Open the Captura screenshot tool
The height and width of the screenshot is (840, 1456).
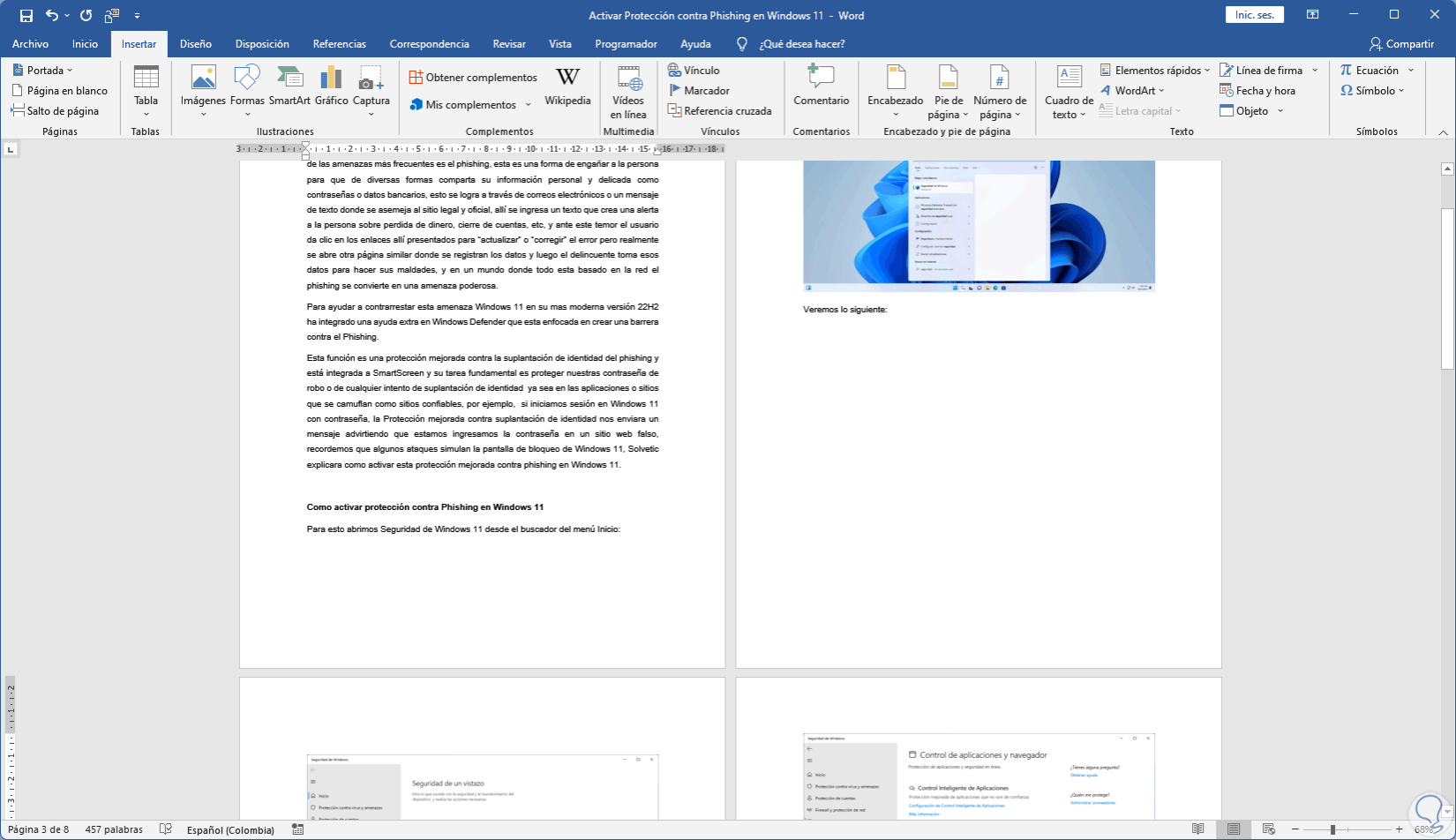pos(372,92)
